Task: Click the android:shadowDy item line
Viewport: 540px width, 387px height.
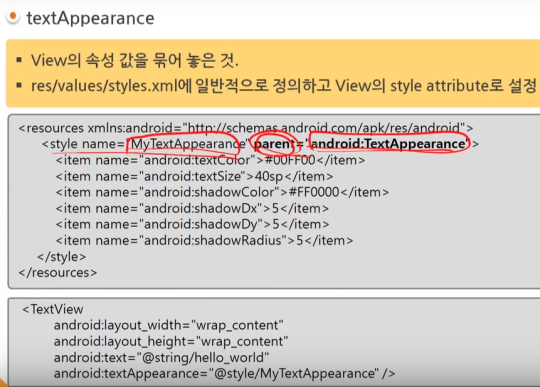Action: pos(193,224)
